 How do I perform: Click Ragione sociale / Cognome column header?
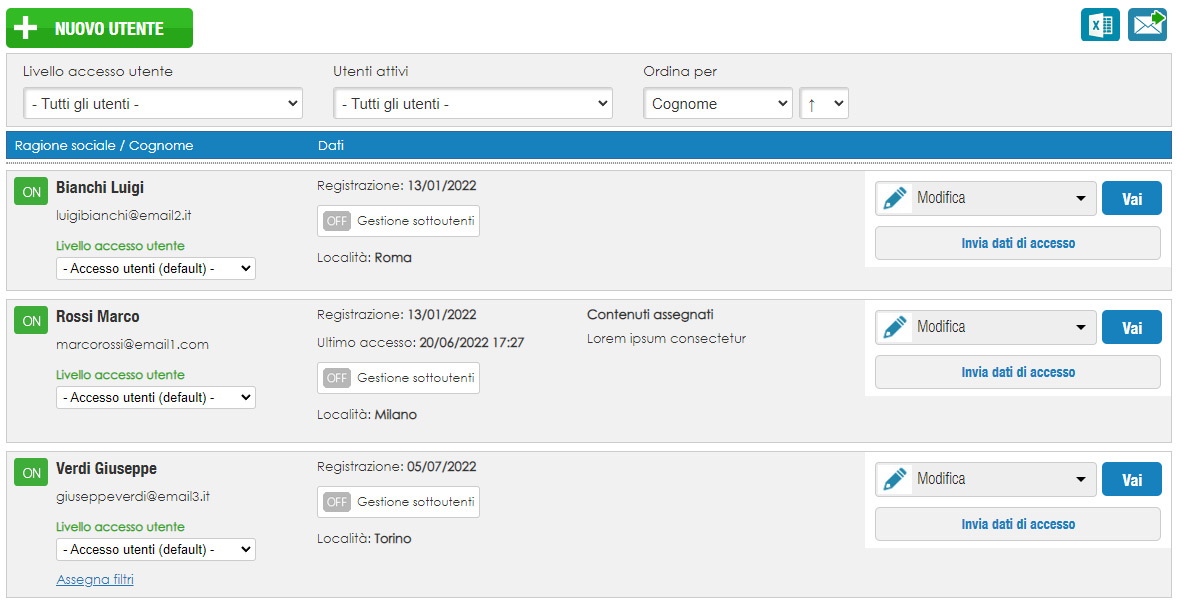click(104, 146)
